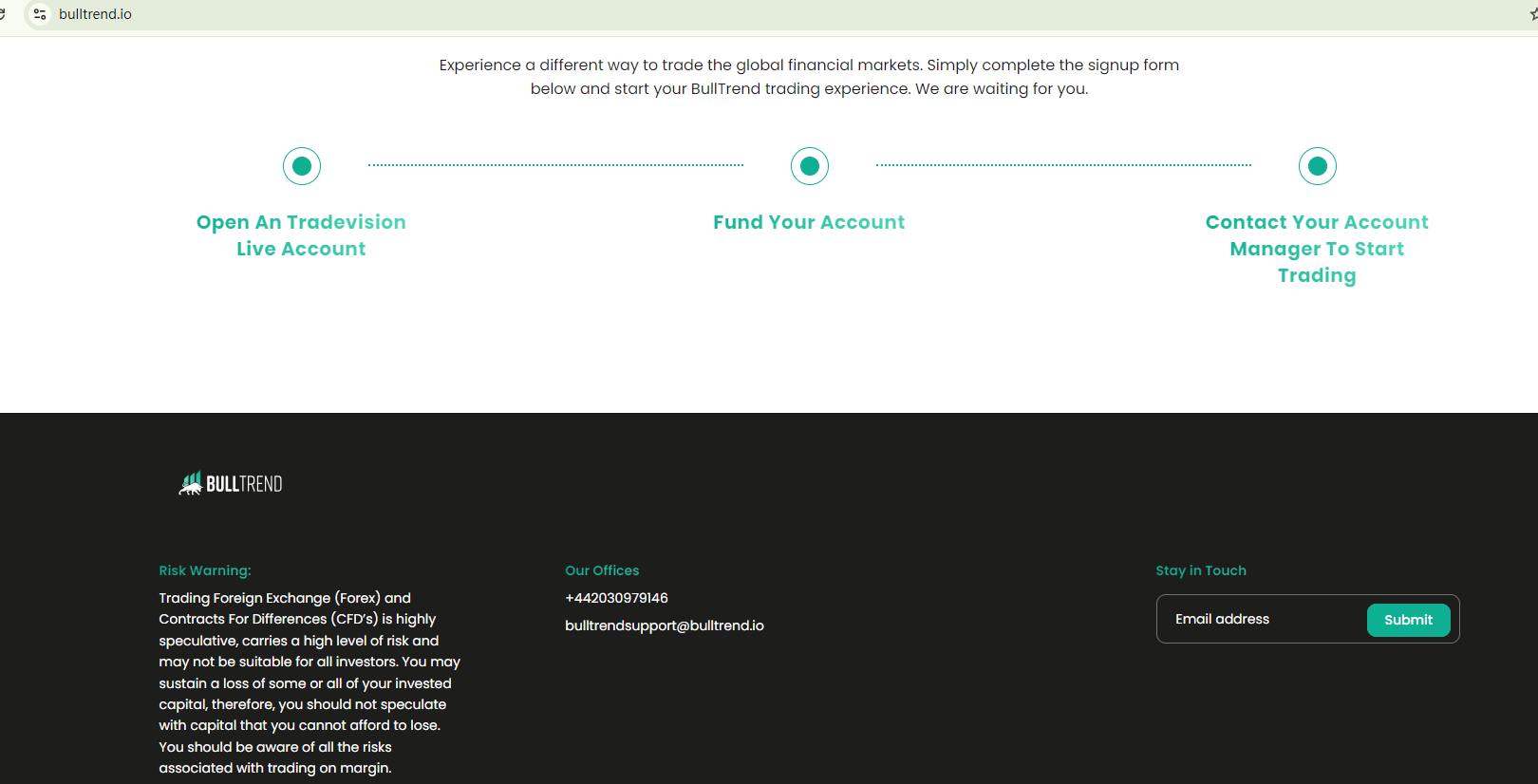This screenshot has width=1538, height=784.
Task: Click the bulltrend.io address bar URL
Action: click(x=95, y=14)
